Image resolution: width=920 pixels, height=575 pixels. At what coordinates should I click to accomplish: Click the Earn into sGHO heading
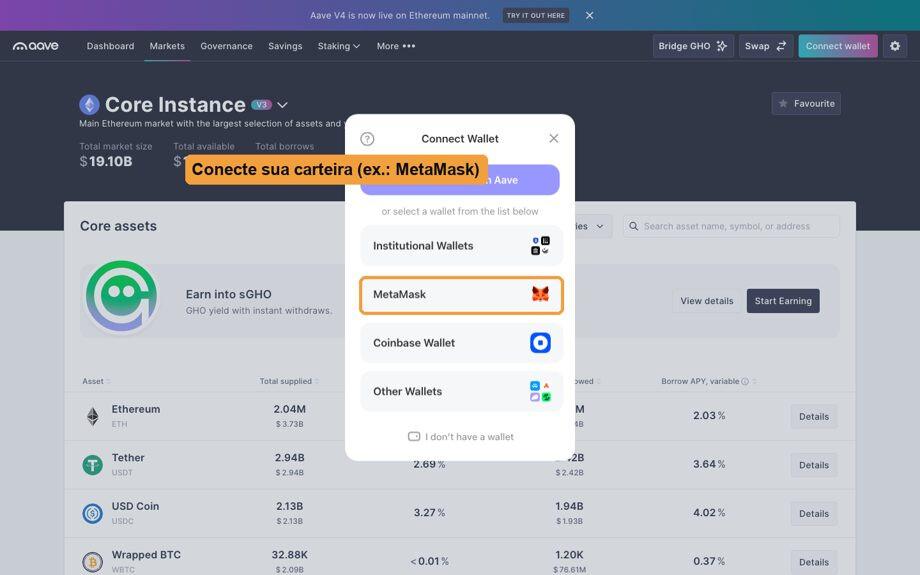(228, 295)
